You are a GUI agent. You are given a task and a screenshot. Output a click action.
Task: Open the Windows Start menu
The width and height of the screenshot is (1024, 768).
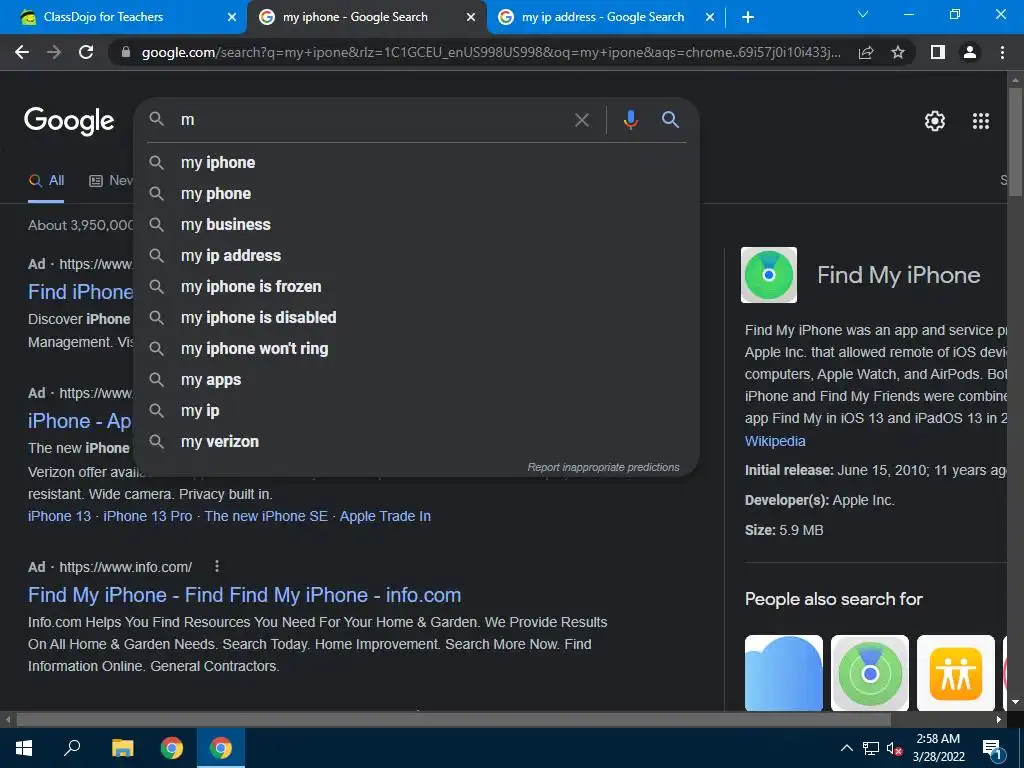click(24, 748)
